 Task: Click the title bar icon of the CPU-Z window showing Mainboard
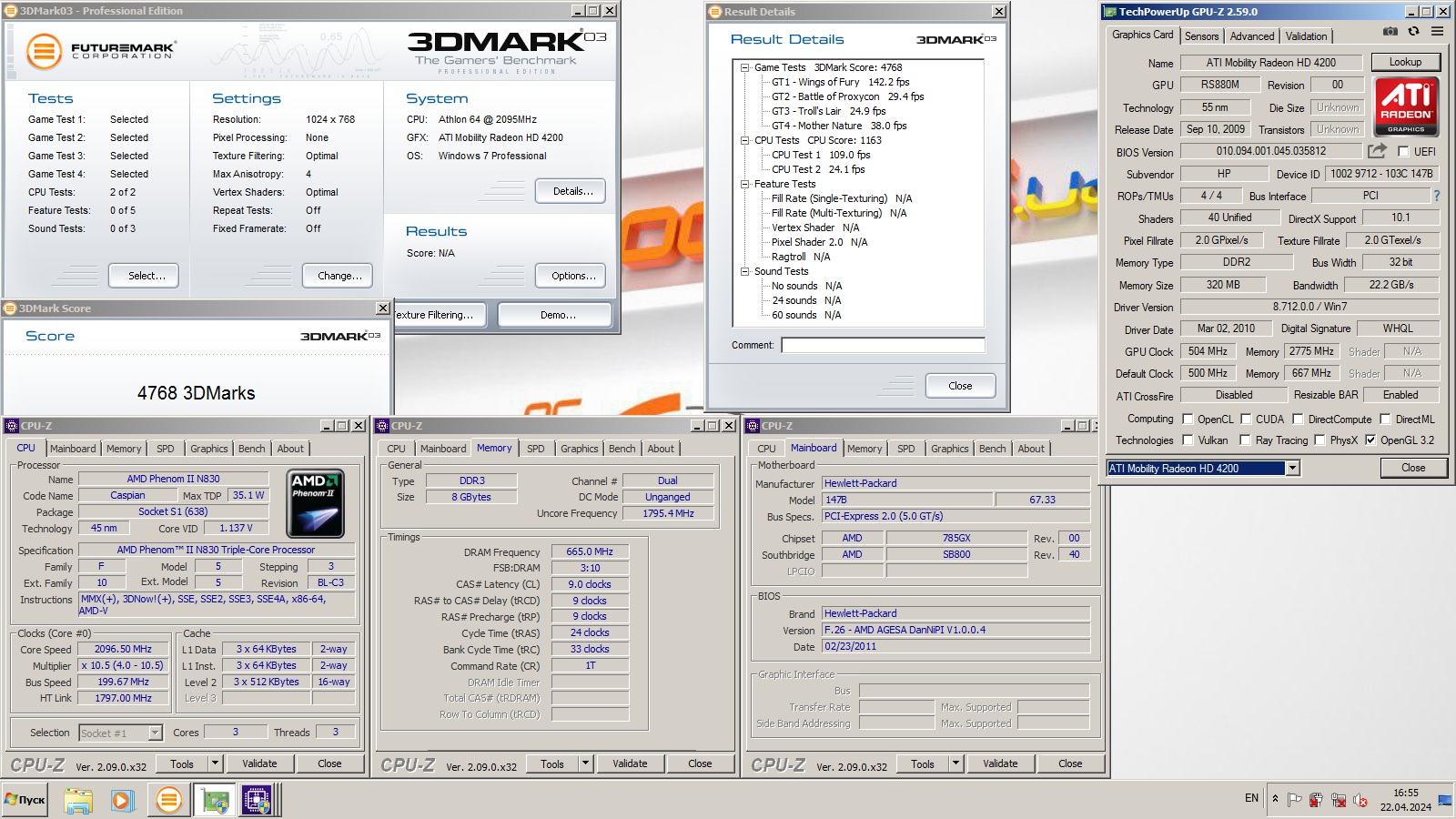(753, 426)
